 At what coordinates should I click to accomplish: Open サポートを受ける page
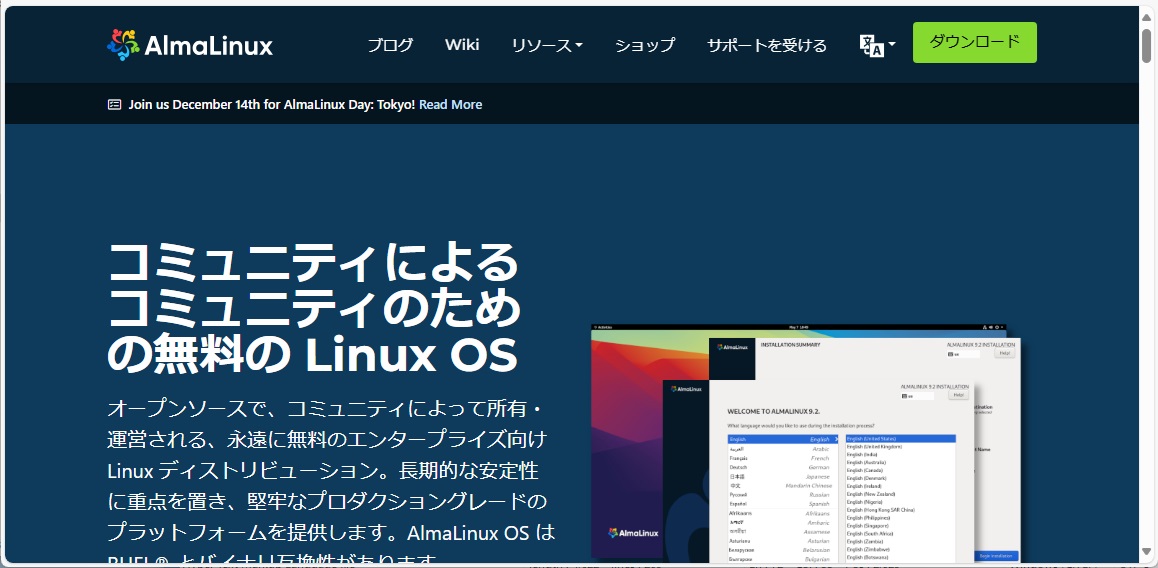pos(767,45)
